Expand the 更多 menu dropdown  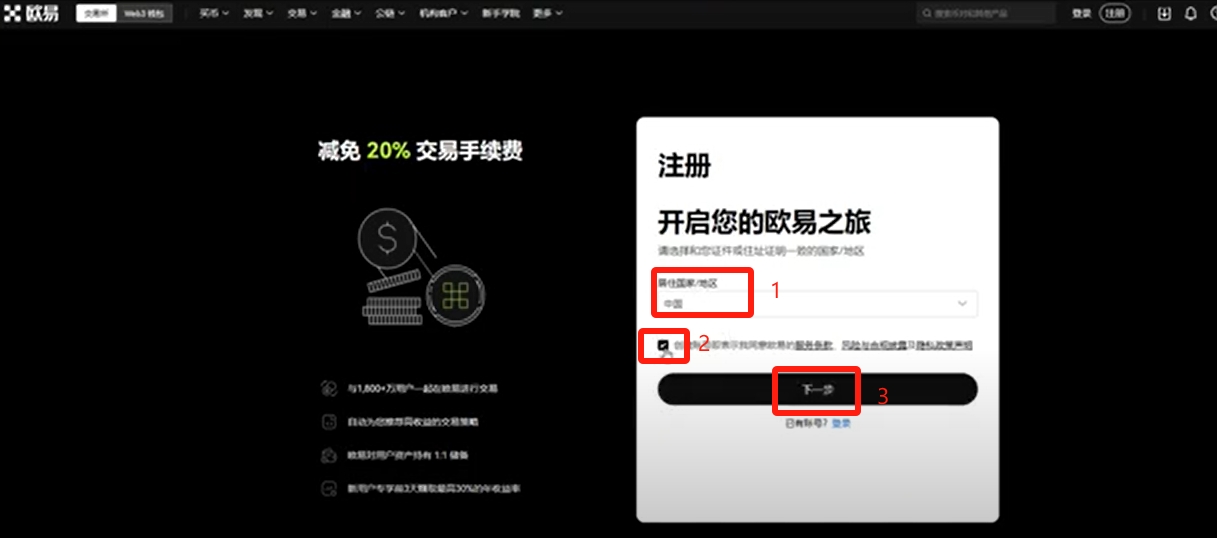click(547, 13)
